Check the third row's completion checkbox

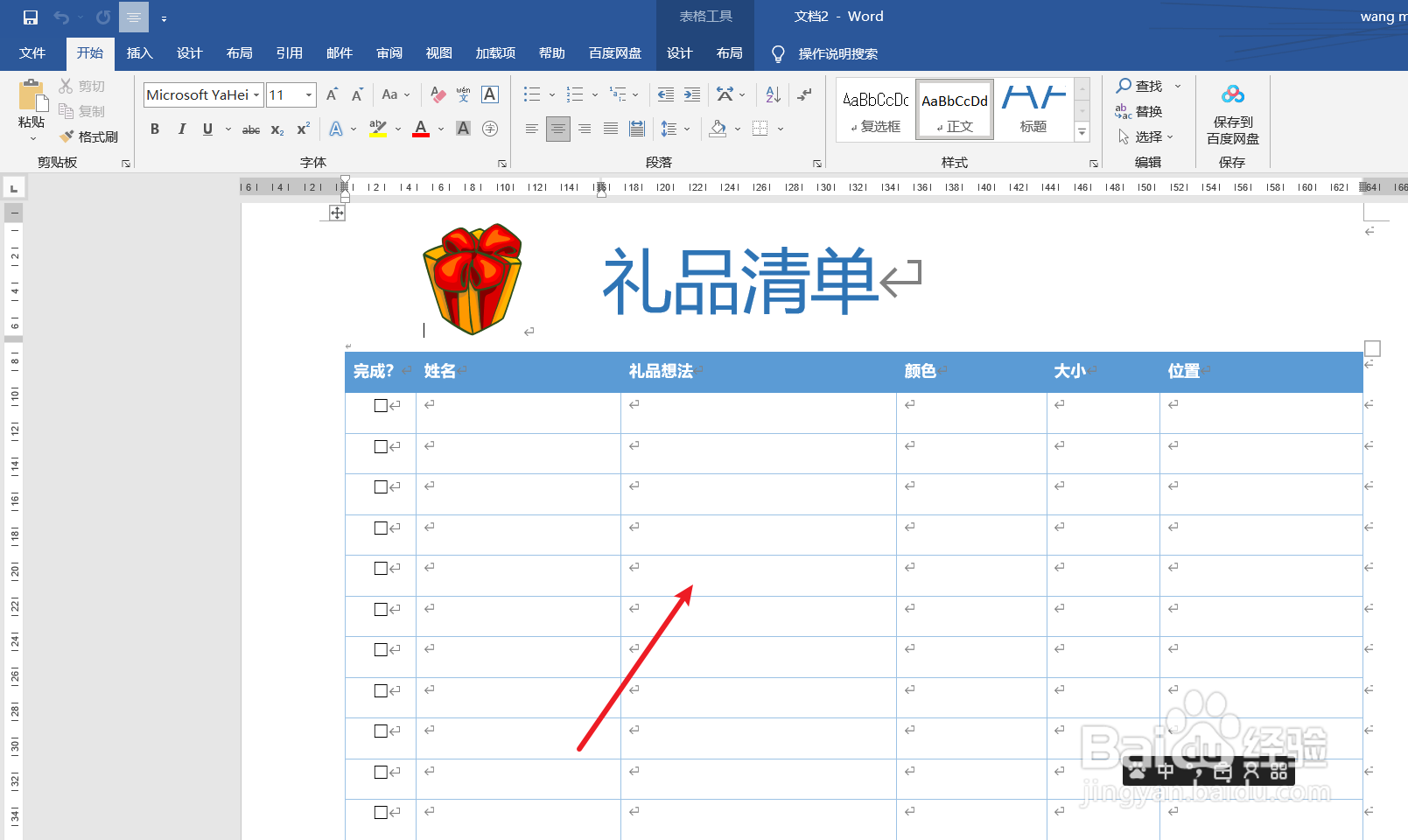click(x=381, y=486)
